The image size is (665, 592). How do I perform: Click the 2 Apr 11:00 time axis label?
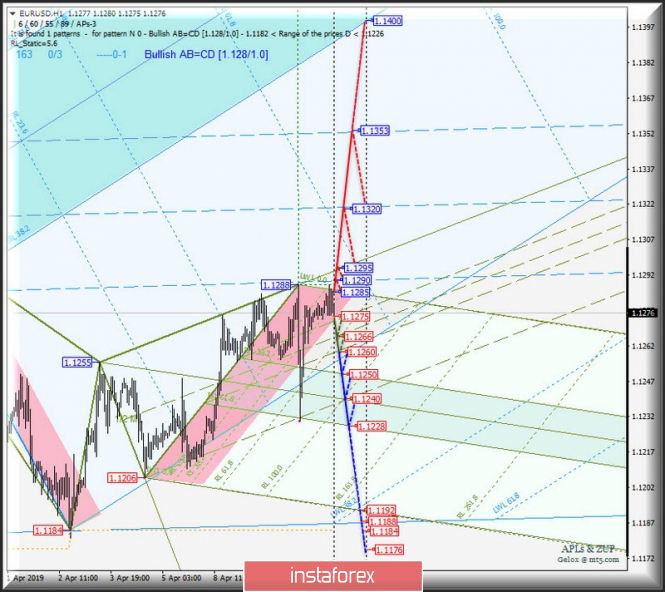[78, 578]
